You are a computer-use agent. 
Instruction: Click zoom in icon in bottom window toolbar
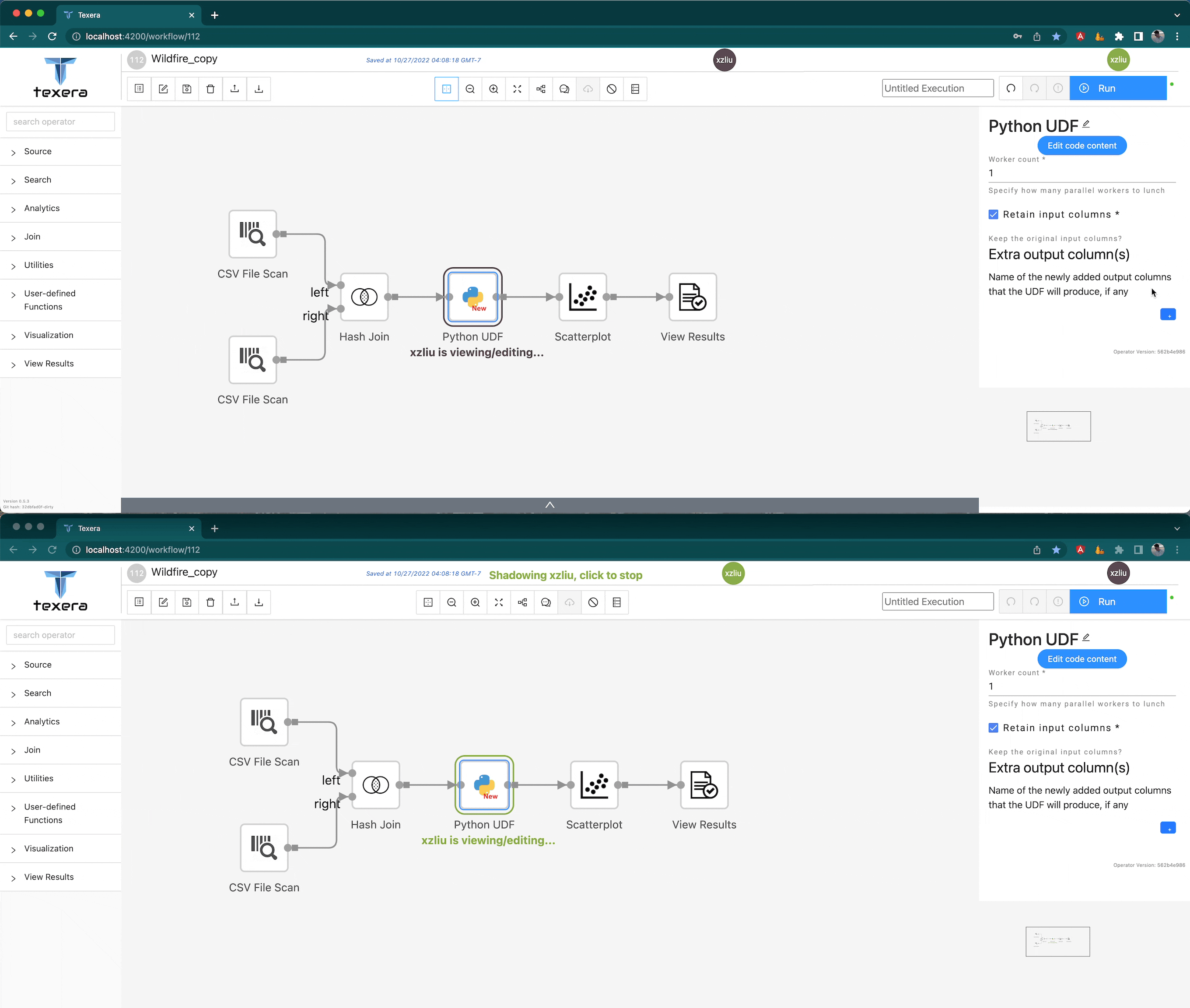pos(475,602)
